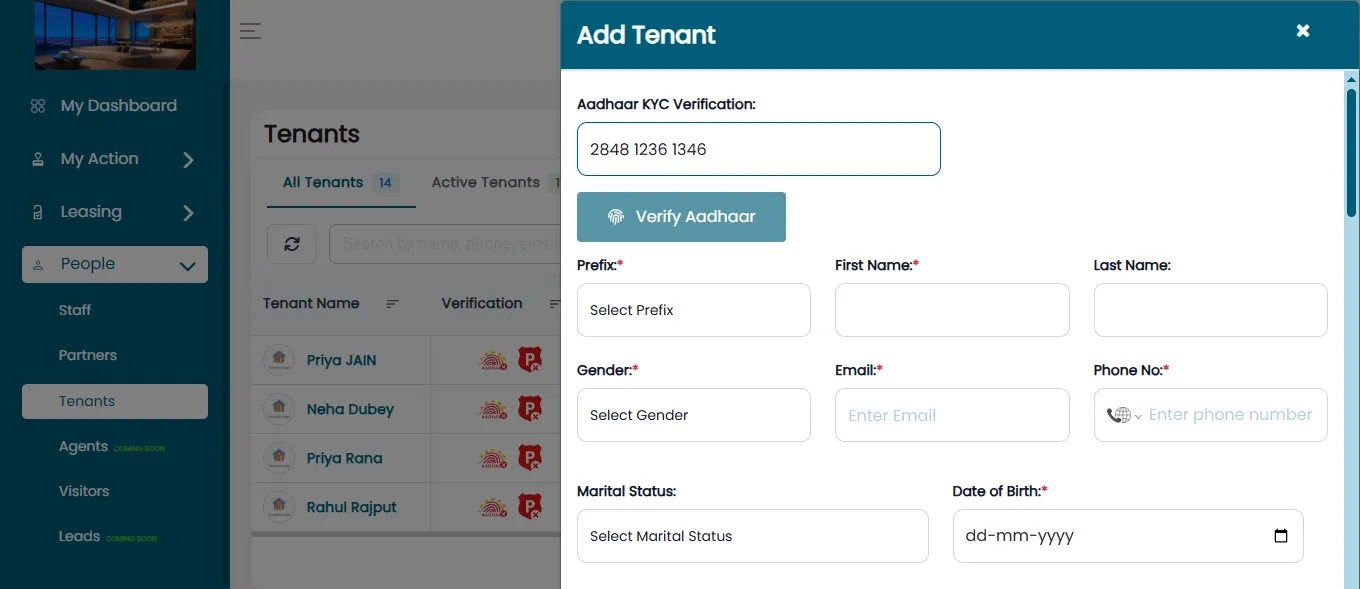Viewport: 1360px width, 589px height.
Task: Click Rahul Rajput's avatar icon
Action: click(x=279, y=507)
